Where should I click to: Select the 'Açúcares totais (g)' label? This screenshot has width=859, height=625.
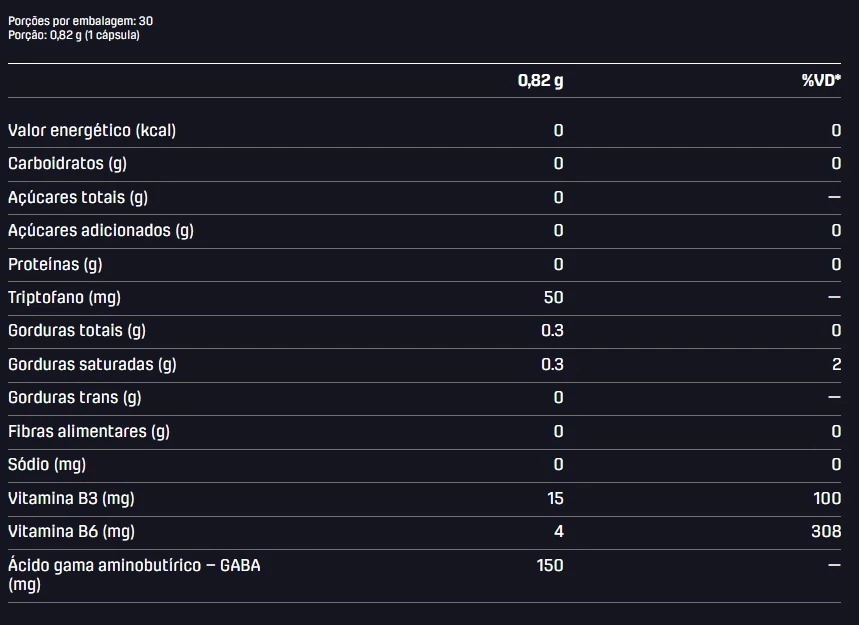78,197
